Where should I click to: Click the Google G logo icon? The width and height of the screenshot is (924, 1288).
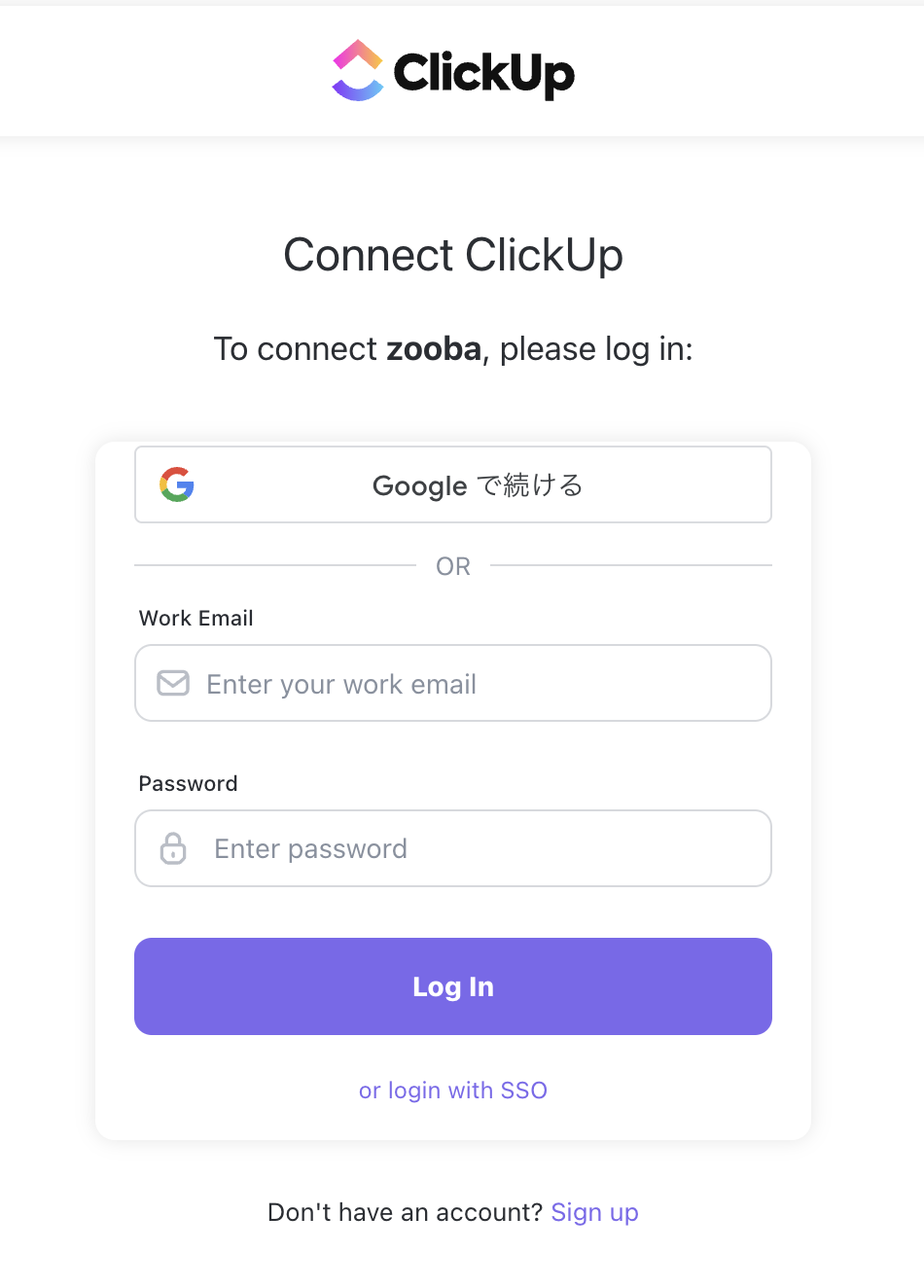[177, 484]
